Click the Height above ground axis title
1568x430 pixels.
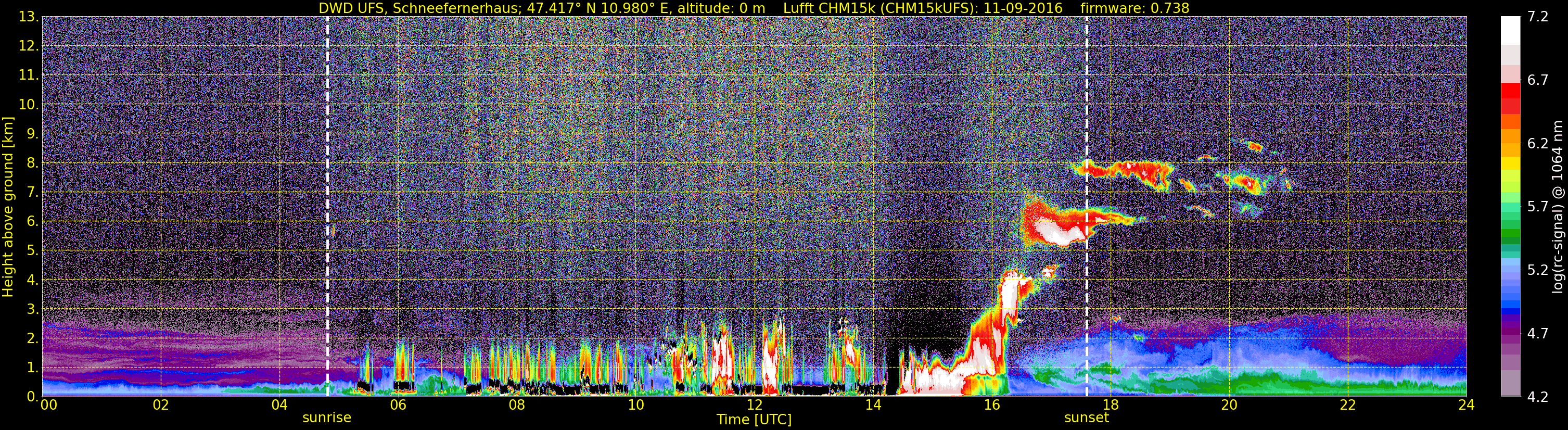coord(8,207)
